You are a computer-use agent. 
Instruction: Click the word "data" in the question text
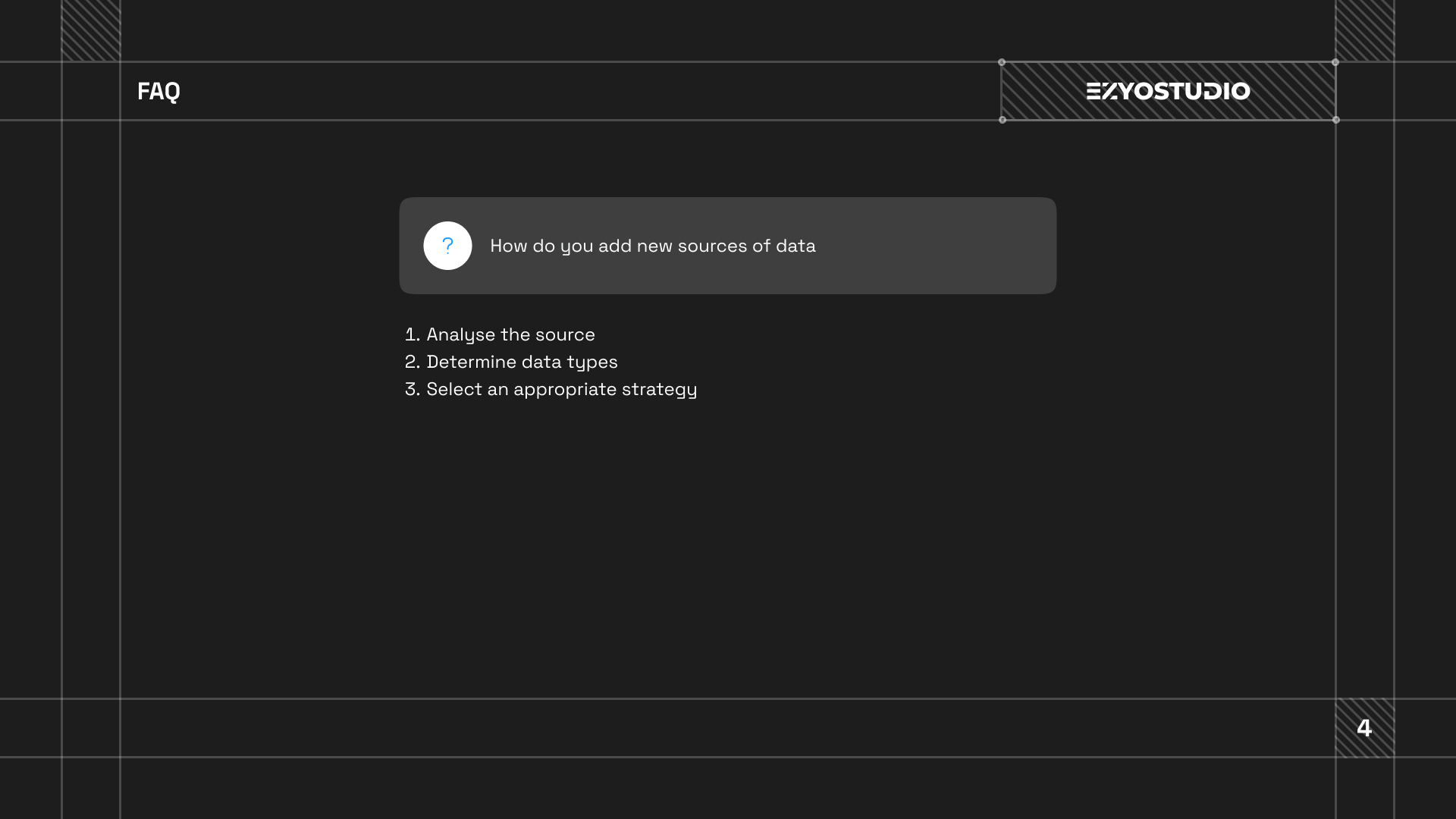pyautogui.click(x=795, y=246)
